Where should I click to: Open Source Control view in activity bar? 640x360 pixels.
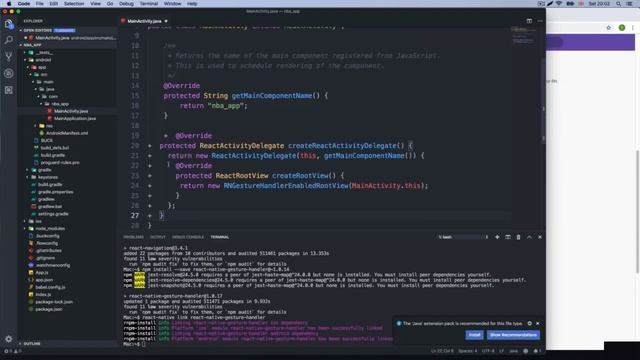pos(9,56)
